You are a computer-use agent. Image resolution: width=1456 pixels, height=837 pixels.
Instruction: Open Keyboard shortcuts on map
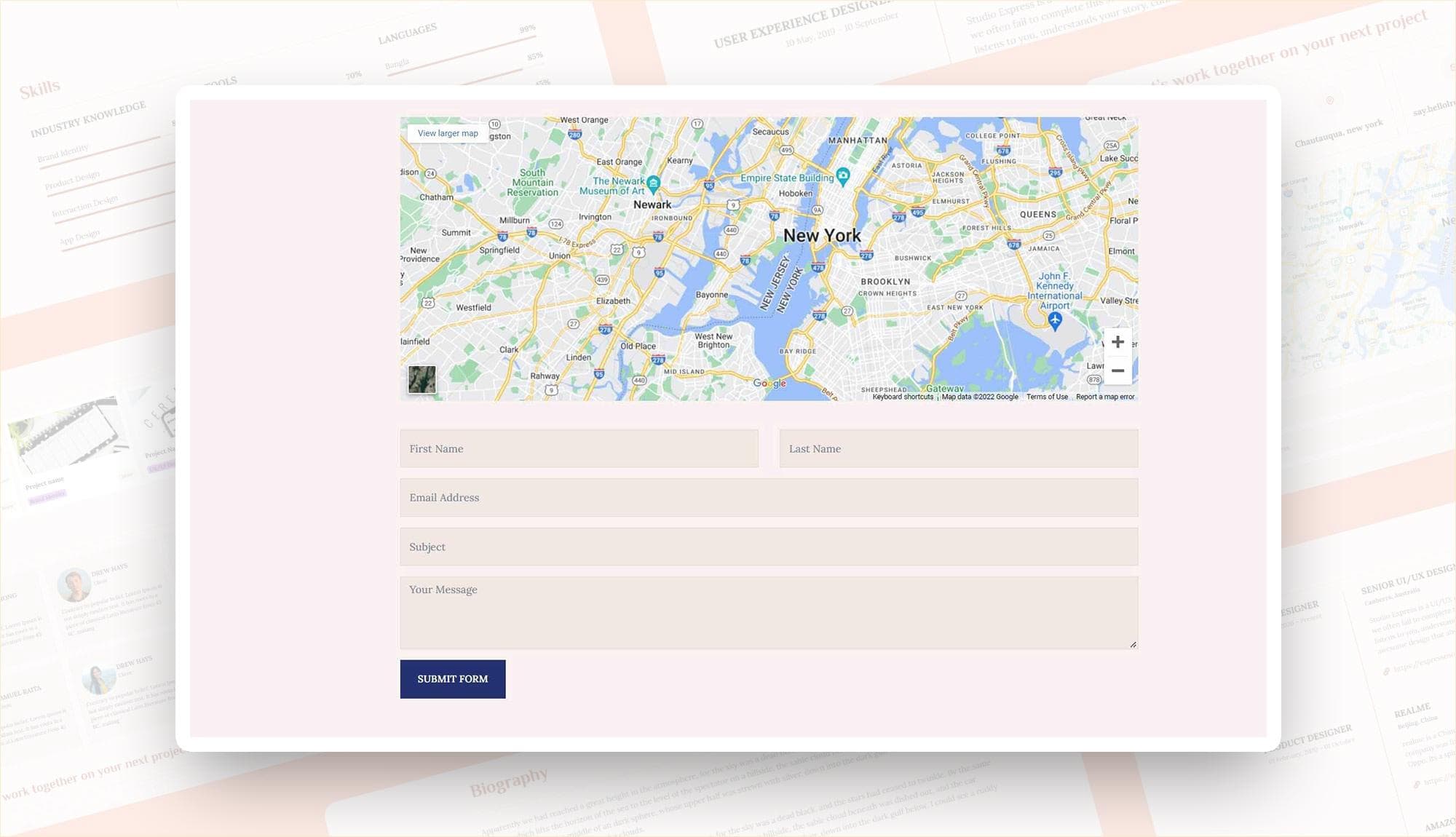[902, 397]
